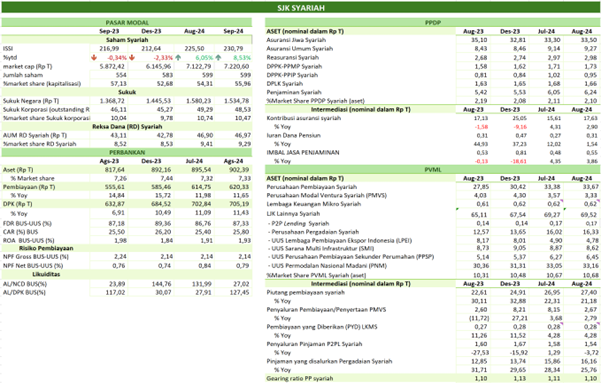Select the PVML section header
This screenshot has height=383, width=601.
(x=432, y=169)
